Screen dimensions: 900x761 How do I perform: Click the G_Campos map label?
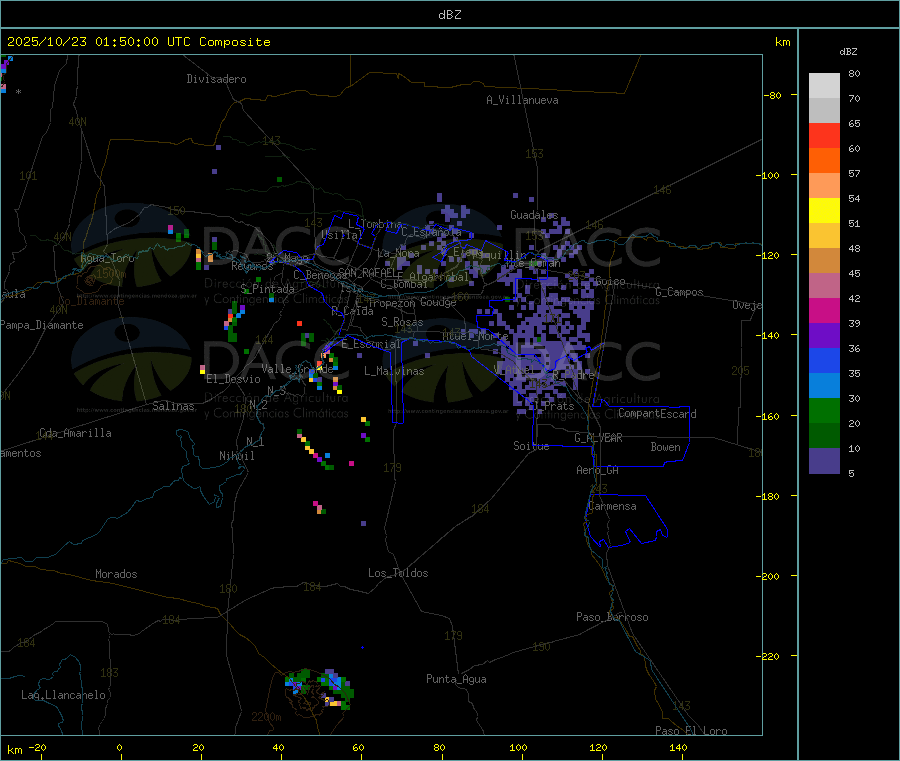point(680,292)
